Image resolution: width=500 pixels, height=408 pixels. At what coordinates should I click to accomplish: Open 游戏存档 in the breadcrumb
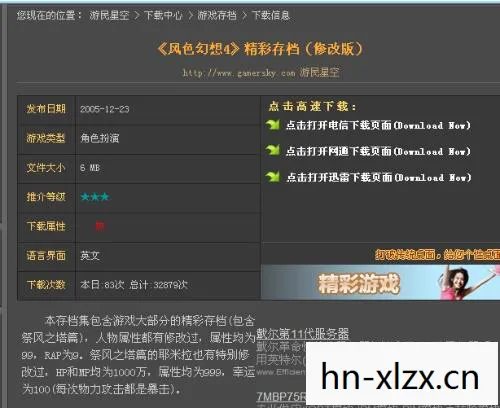coord(217,15)
